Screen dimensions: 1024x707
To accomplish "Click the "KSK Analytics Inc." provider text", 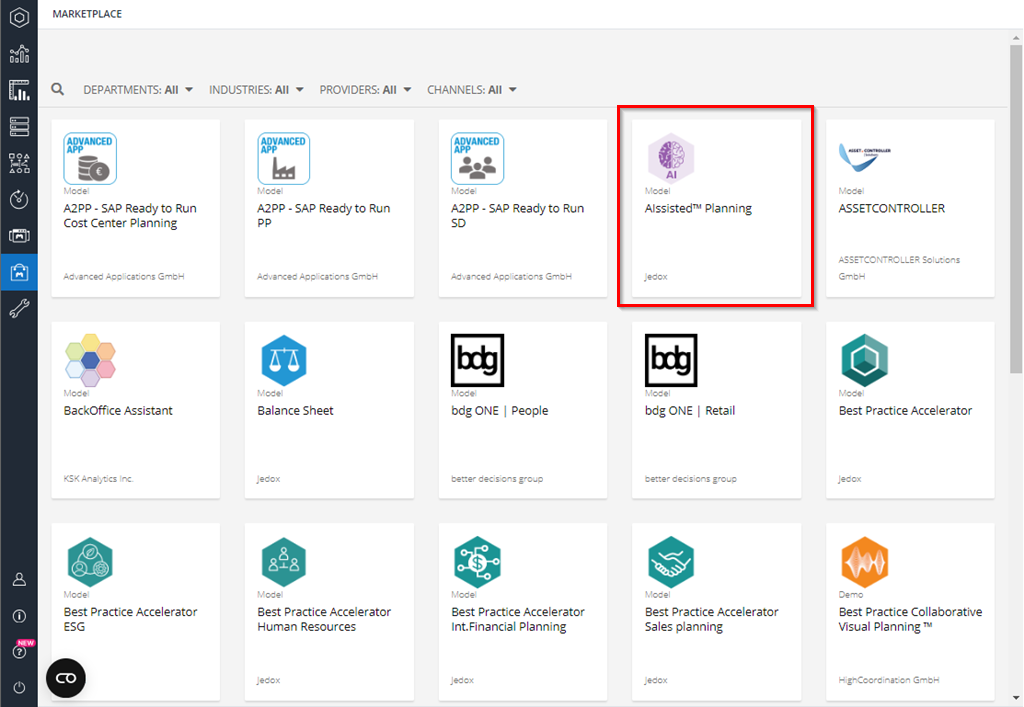I will point(98,479).
